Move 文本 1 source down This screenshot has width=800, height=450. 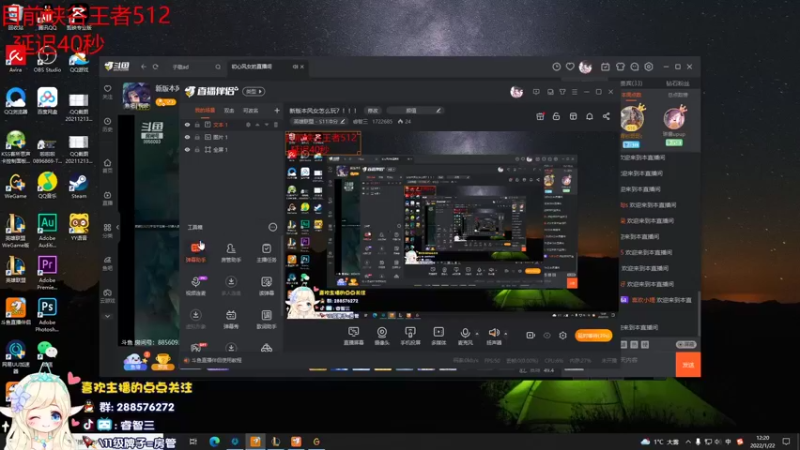[x=266, y=125]
